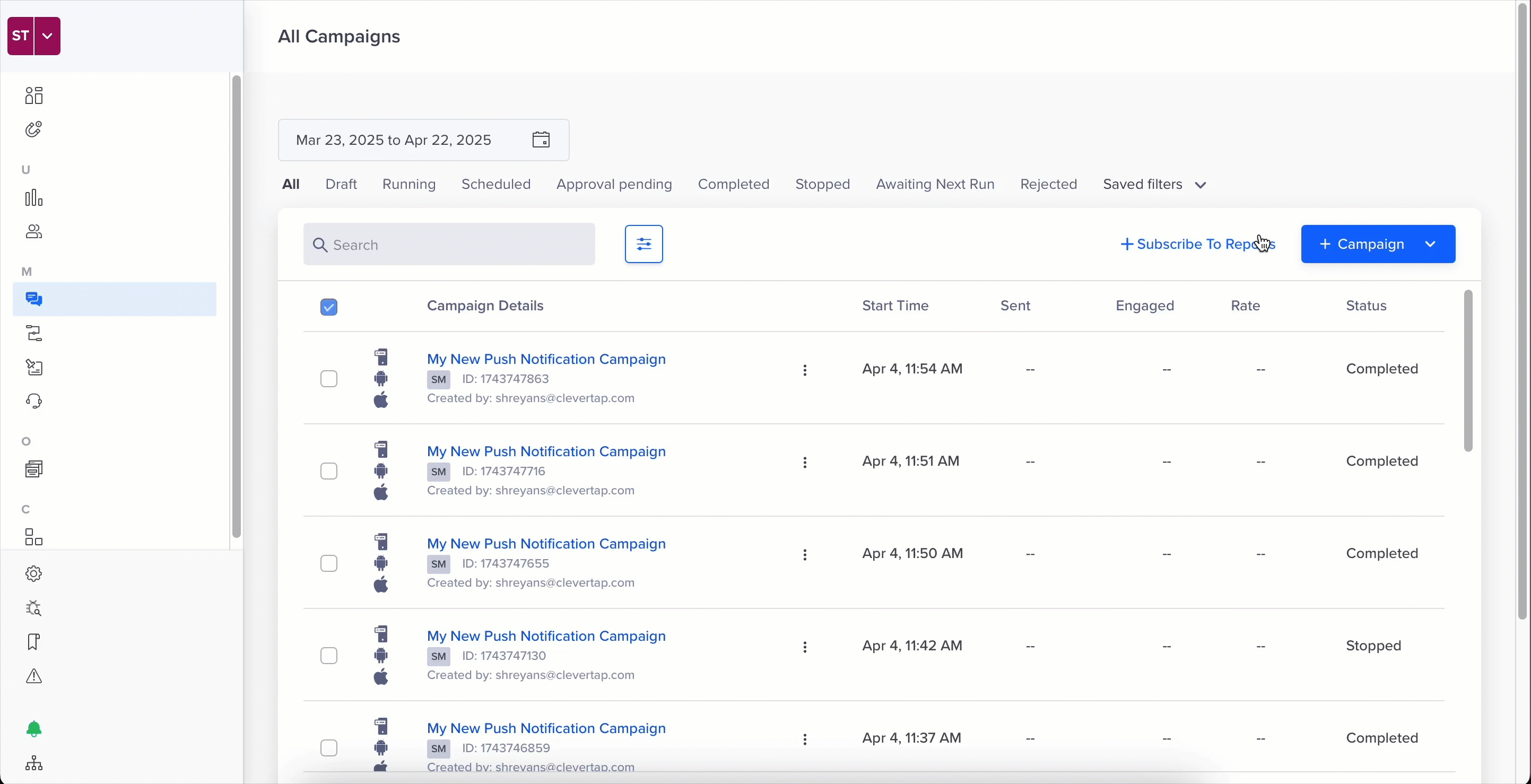This screenshot has width=1531, height=784.
Task: Open the Mar 23 to Apr 22 date range picker
Action: pos(424,140)
